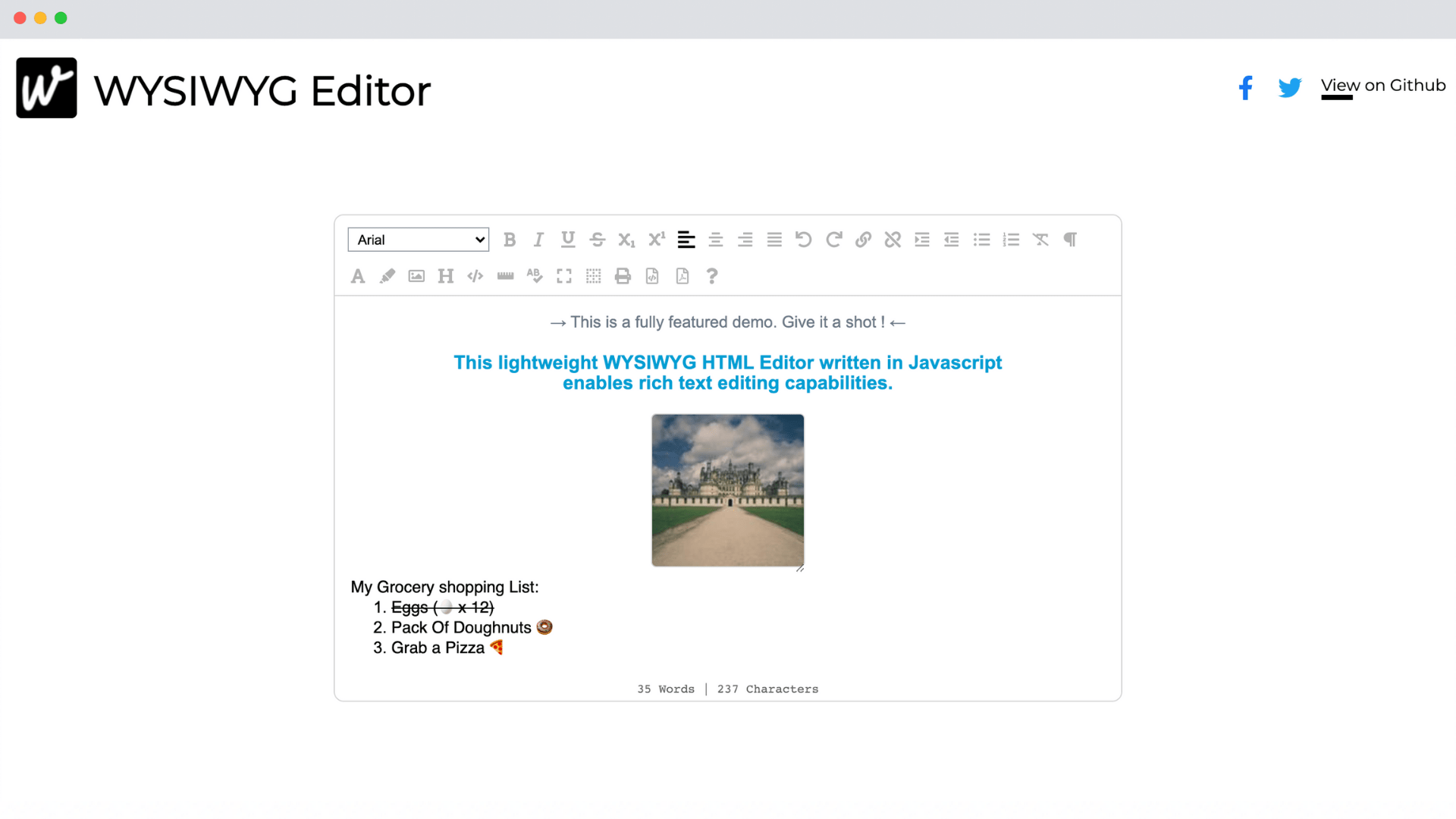Undo the last edit
The image size is (1456, 819).
pos(804,240)
